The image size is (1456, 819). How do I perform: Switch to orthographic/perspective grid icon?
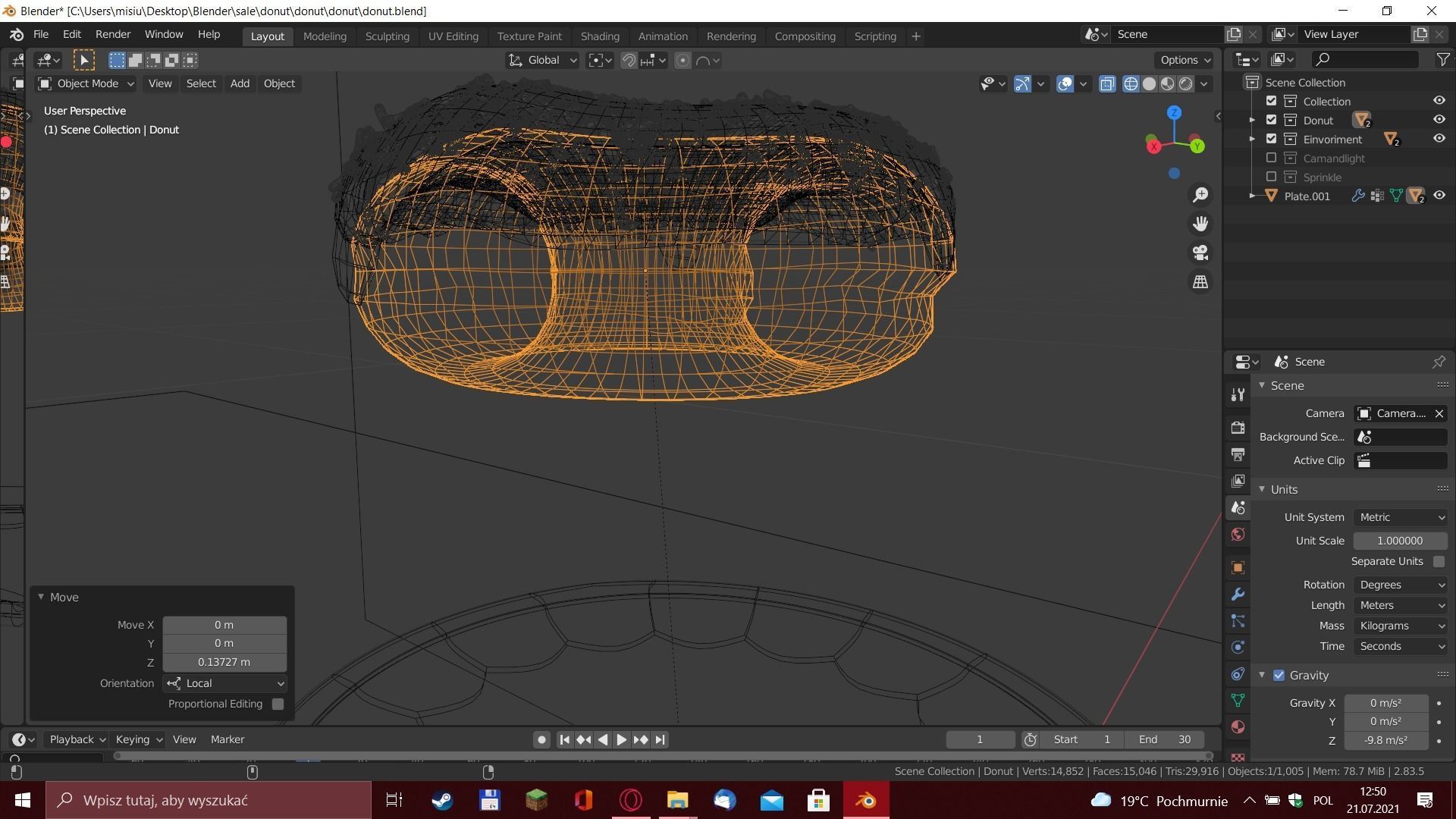point(1200,281)
